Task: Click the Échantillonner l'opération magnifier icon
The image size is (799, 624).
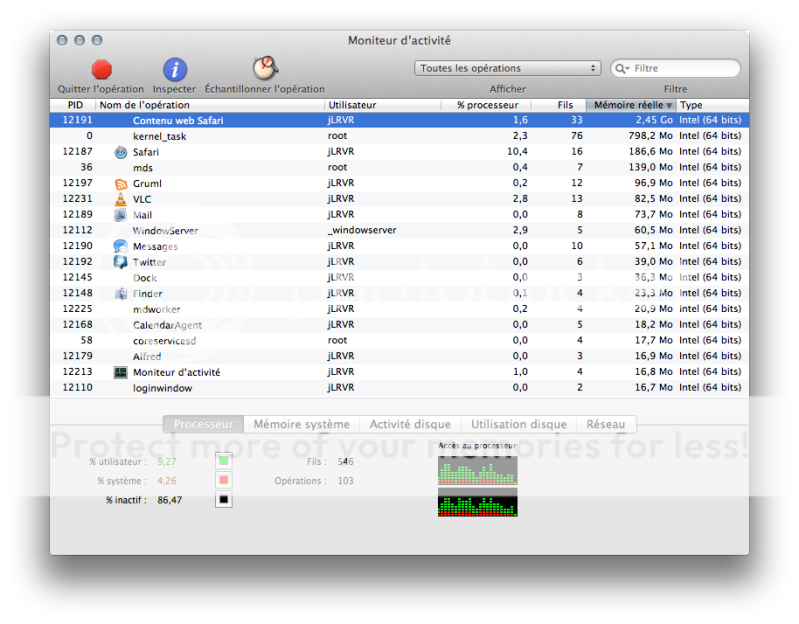Action: (x=265, y=68)
